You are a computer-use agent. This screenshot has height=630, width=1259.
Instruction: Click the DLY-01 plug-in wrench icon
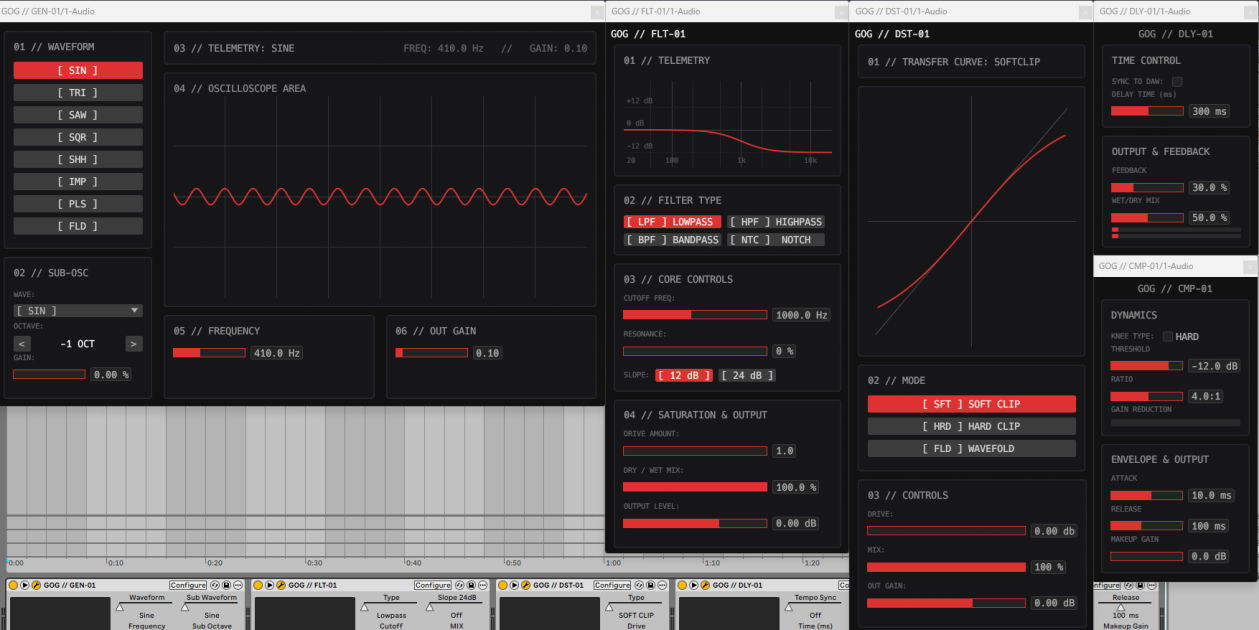pyautogui.click(x=705, y=585)
